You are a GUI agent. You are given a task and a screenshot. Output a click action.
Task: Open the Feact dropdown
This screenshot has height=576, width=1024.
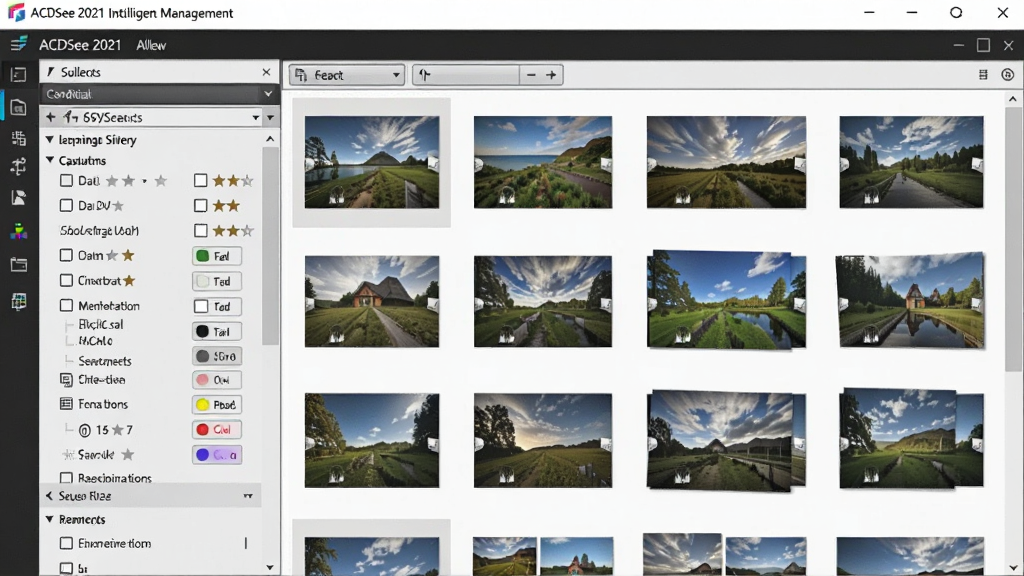tap(347, 75)
